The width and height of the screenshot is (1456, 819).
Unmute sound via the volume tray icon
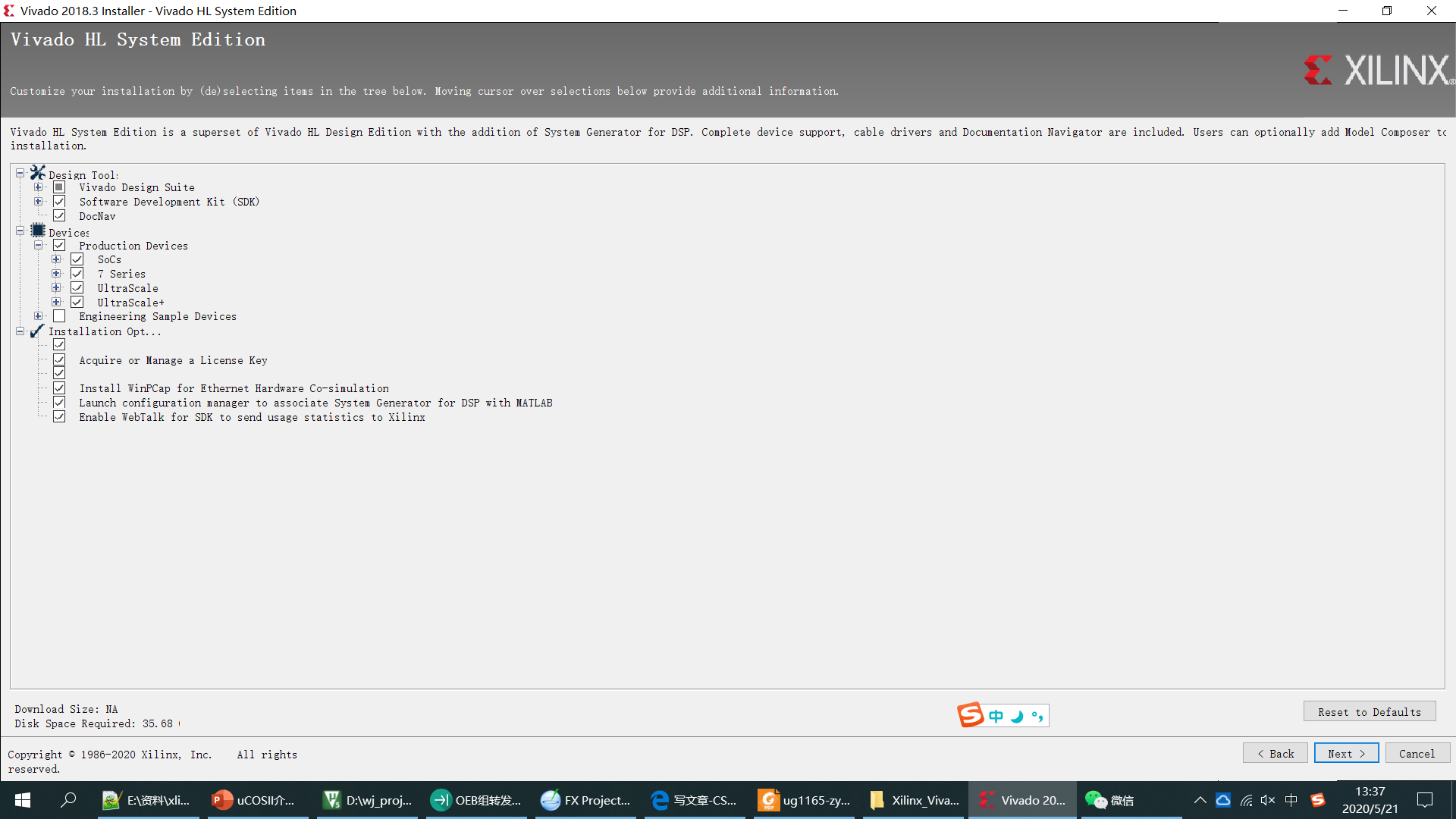tap(1268, 800)
